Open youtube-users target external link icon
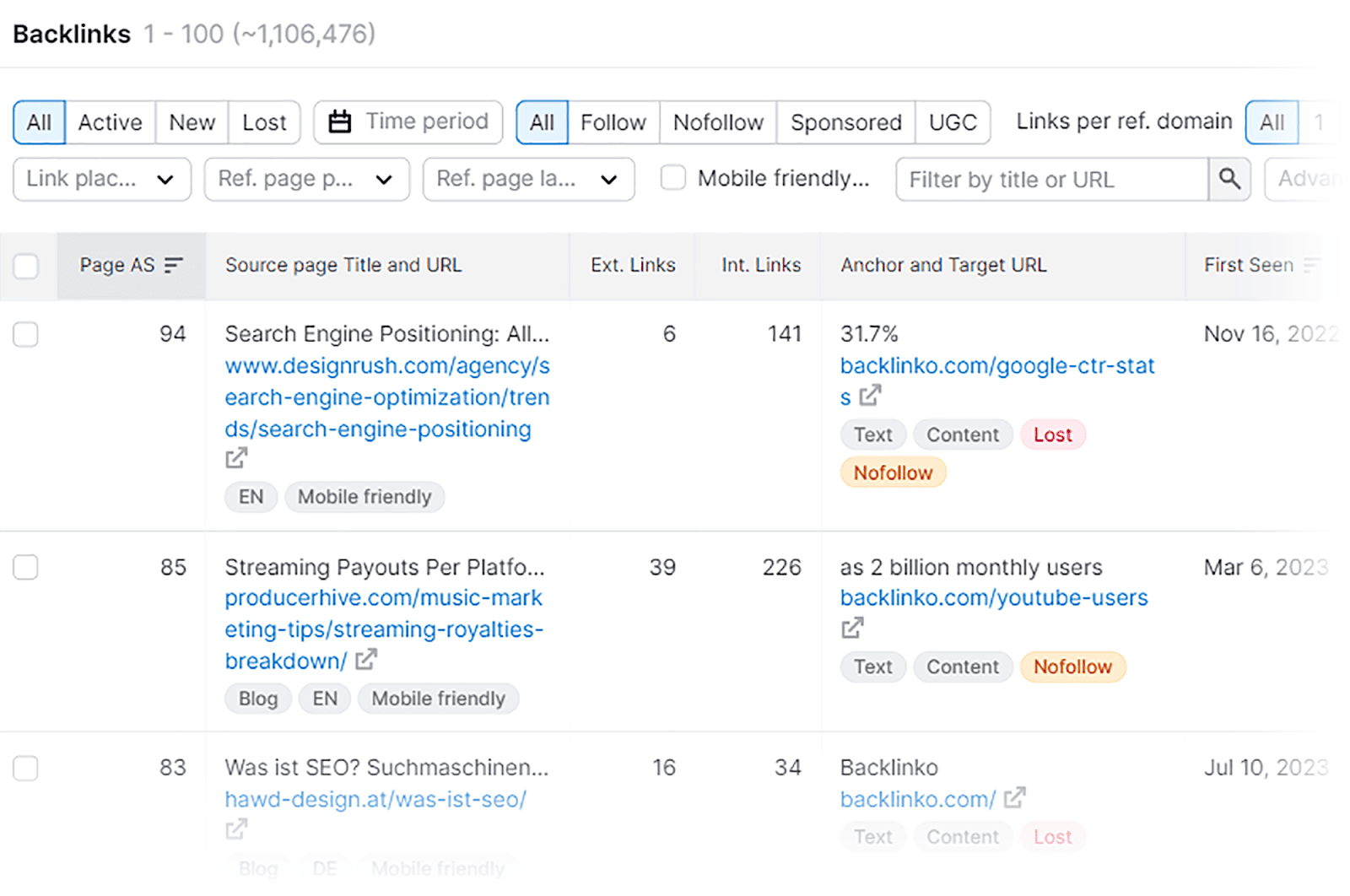 click(852, 628)
